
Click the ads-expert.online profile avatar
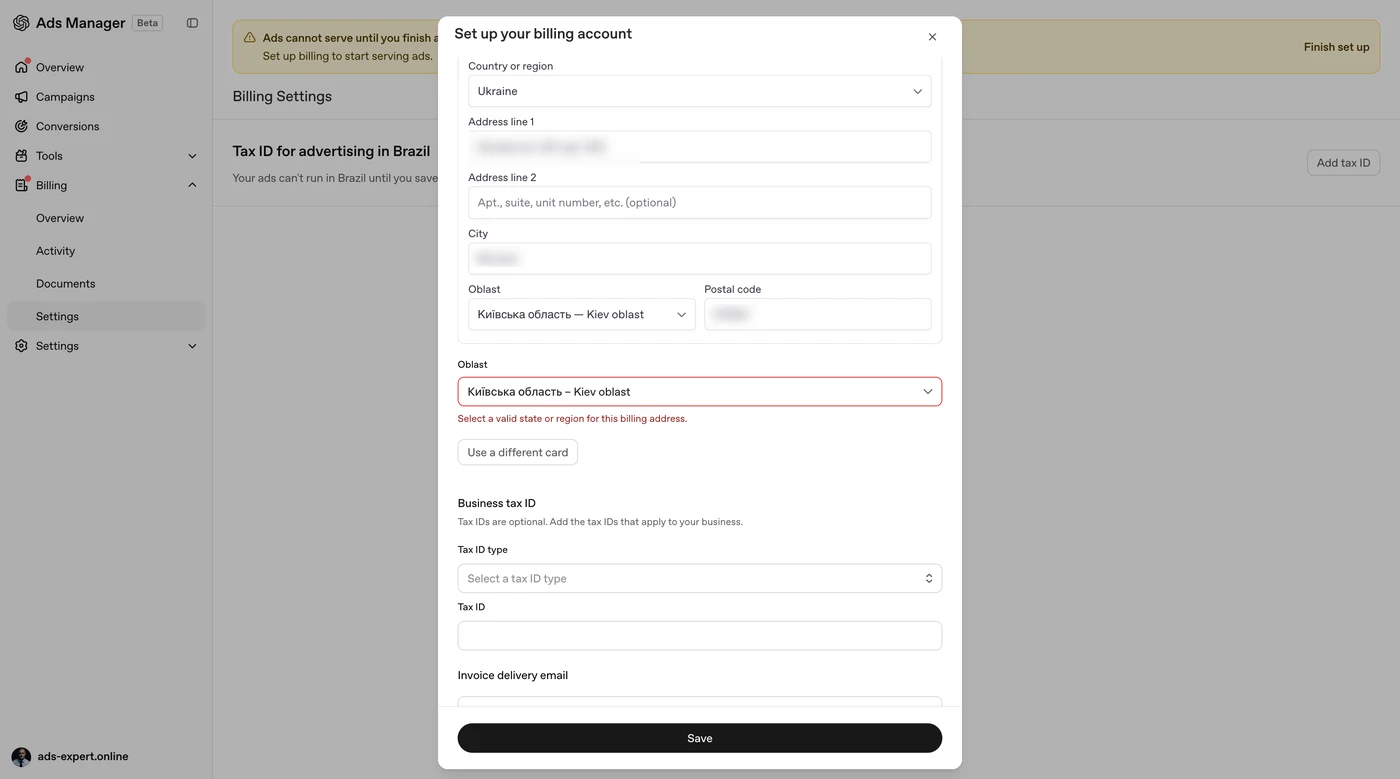(21, 757)
